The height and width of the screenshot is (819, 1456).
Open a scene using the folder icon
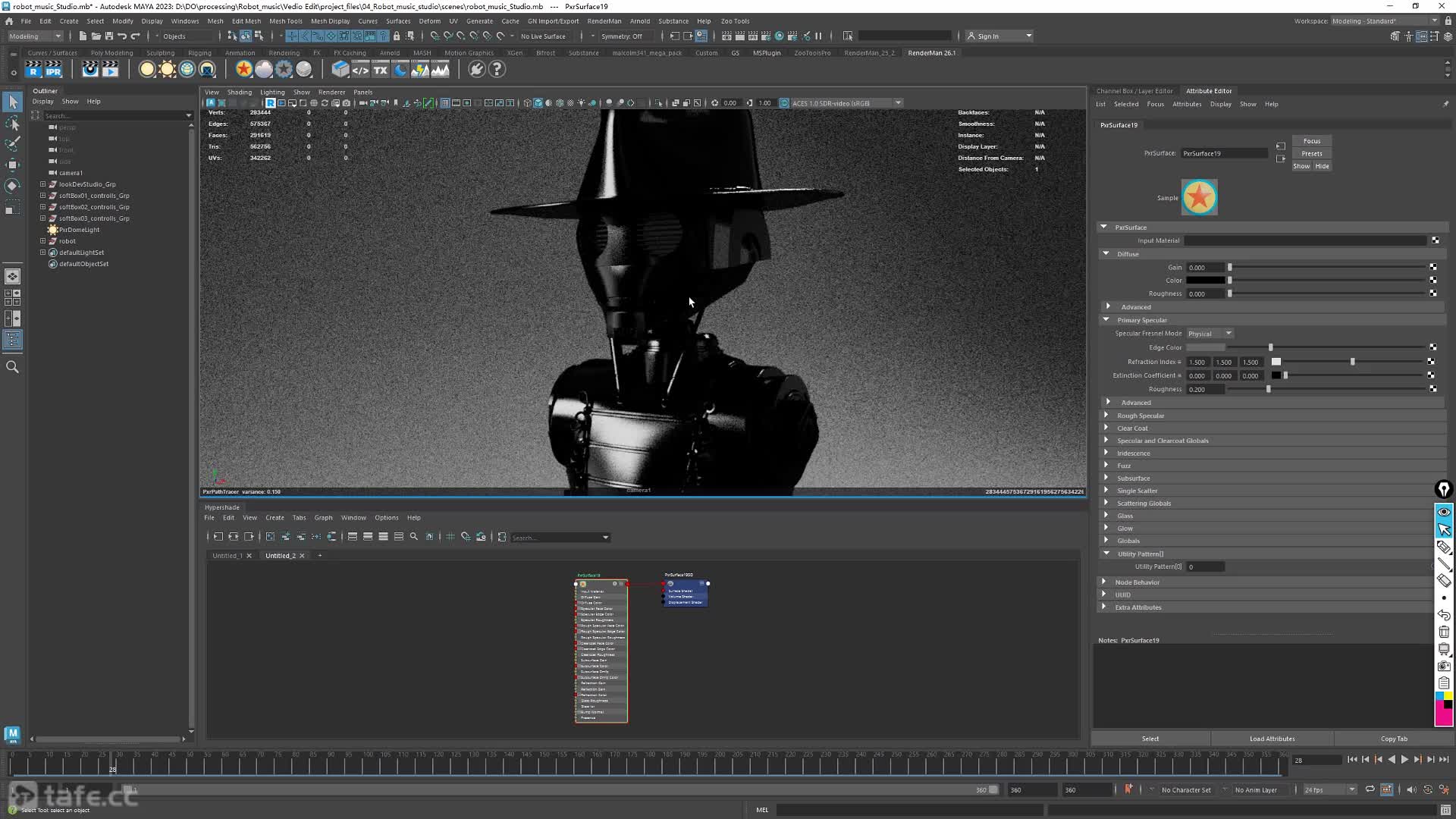pos(96,36)
